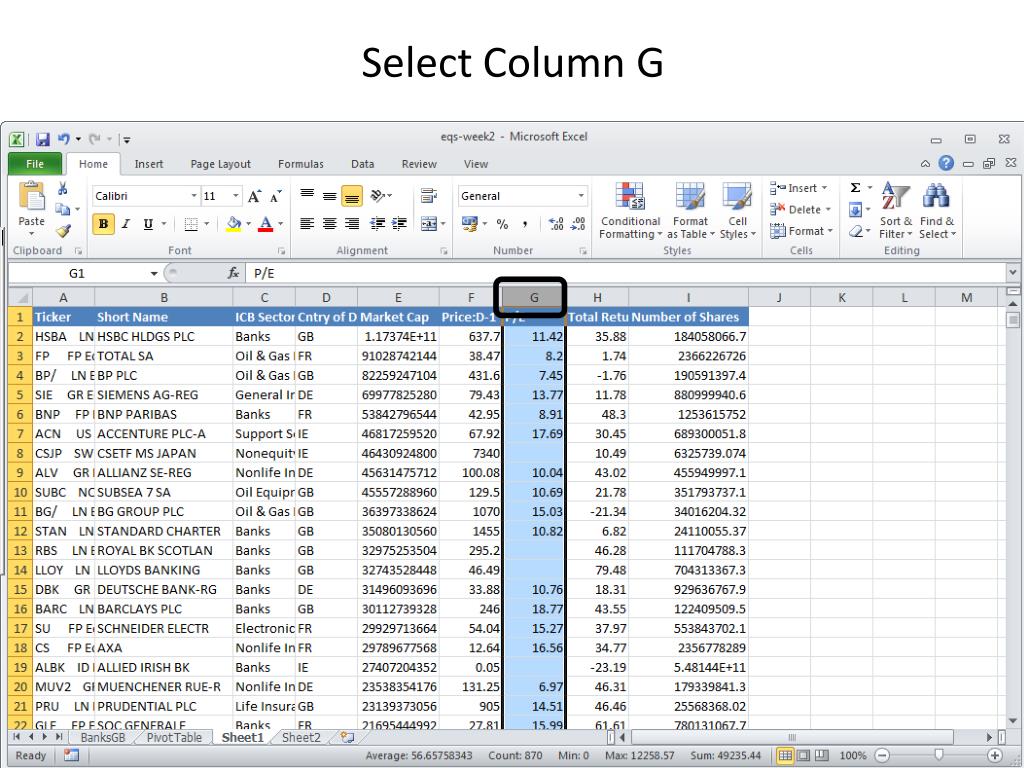
Task: Click the Save icon in quick access toolbar
Action: point(42,139)
